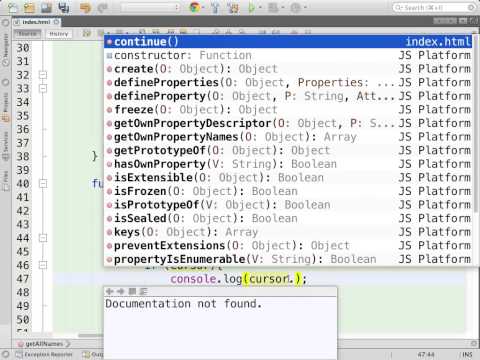This screenshot has width=480, height=360.
Task: Click the editor horizontal scrollbar
Action: (x=91, y=335)
